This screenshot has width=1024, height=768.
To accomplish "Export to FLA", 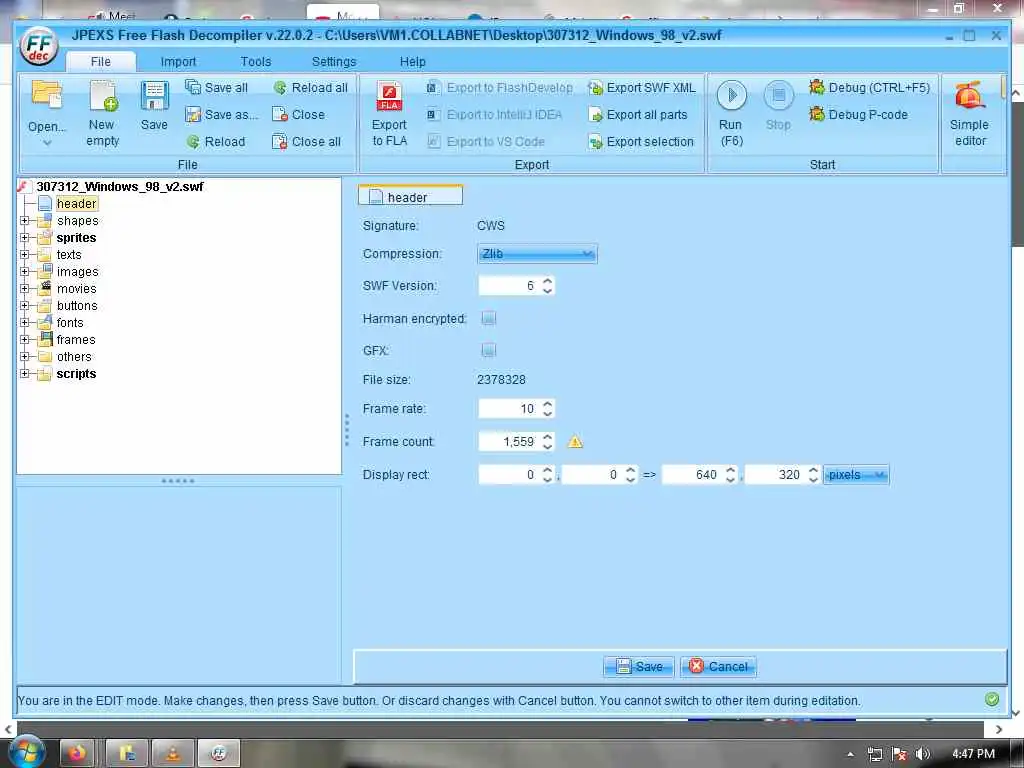I will pos(389,114).
